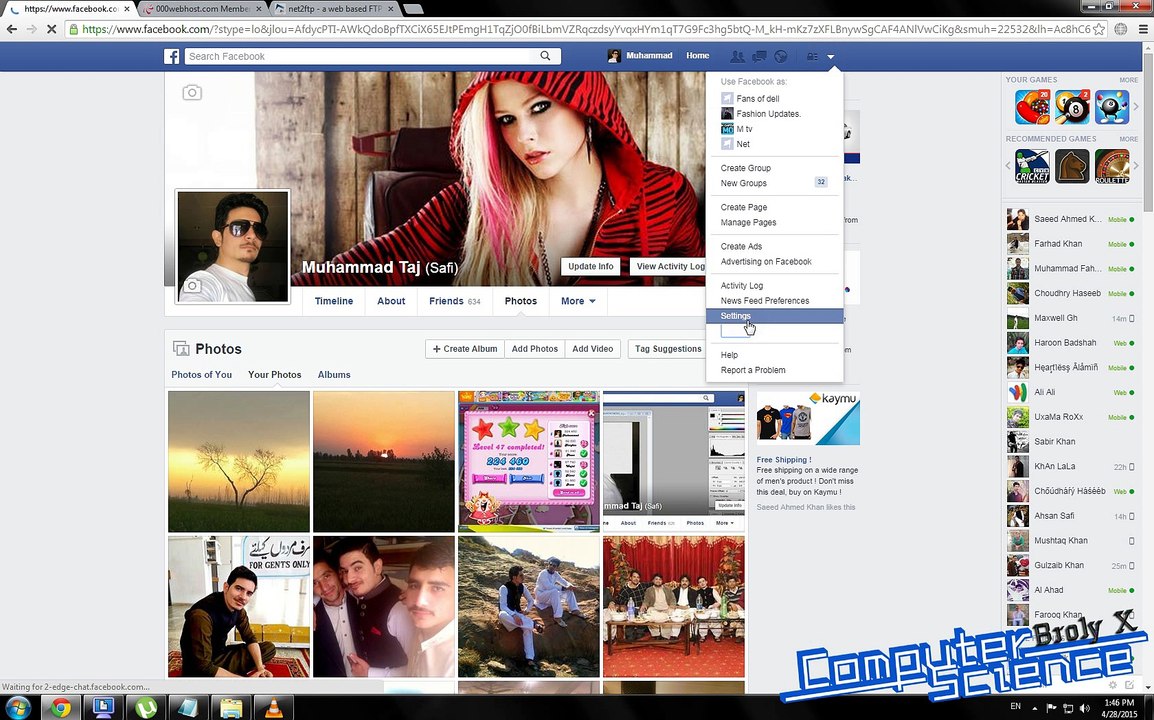Open the notifications globe icon
The image size is (1154, 720).
pos(781,56)
